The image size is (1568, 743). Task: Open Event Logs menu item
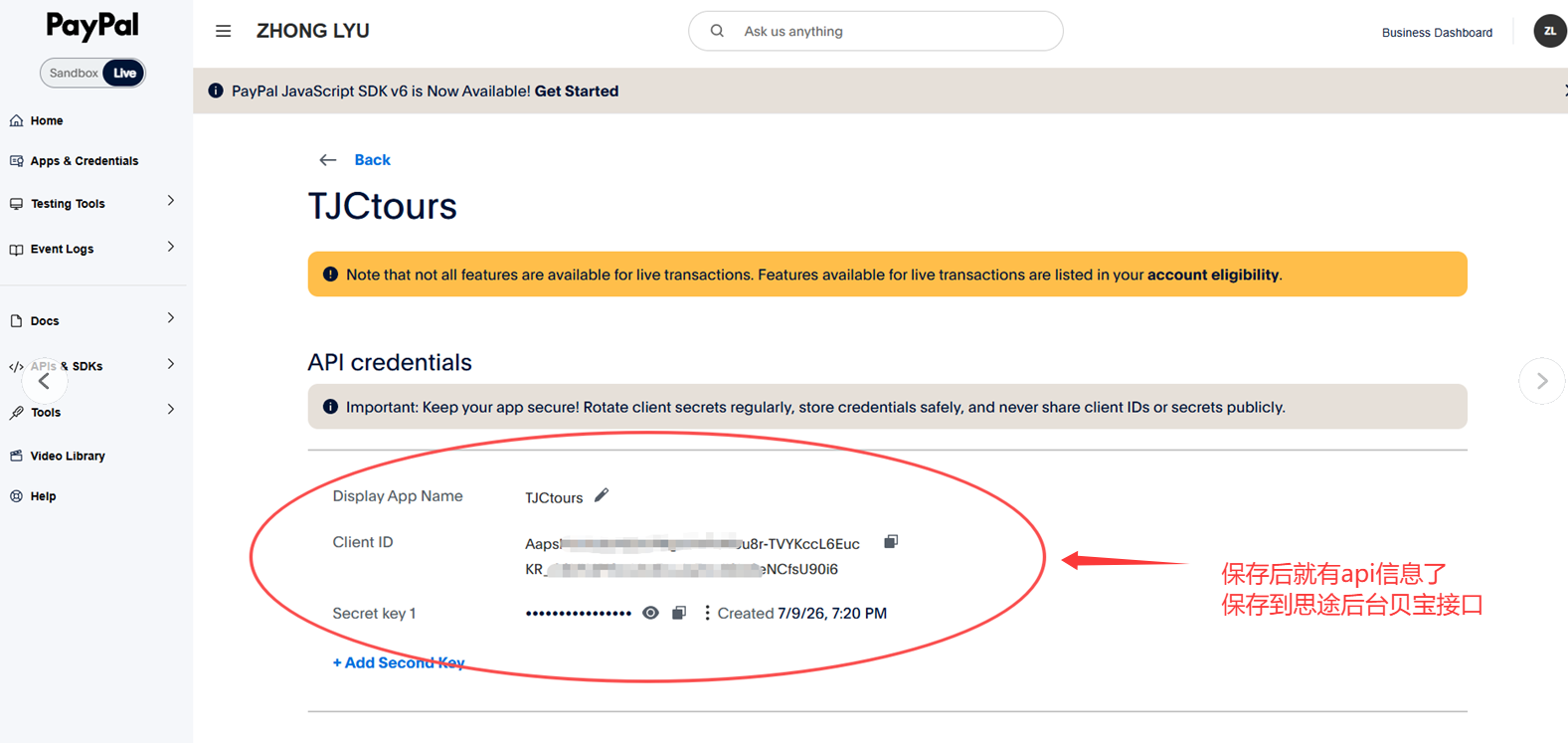click(x=62, y=250)
